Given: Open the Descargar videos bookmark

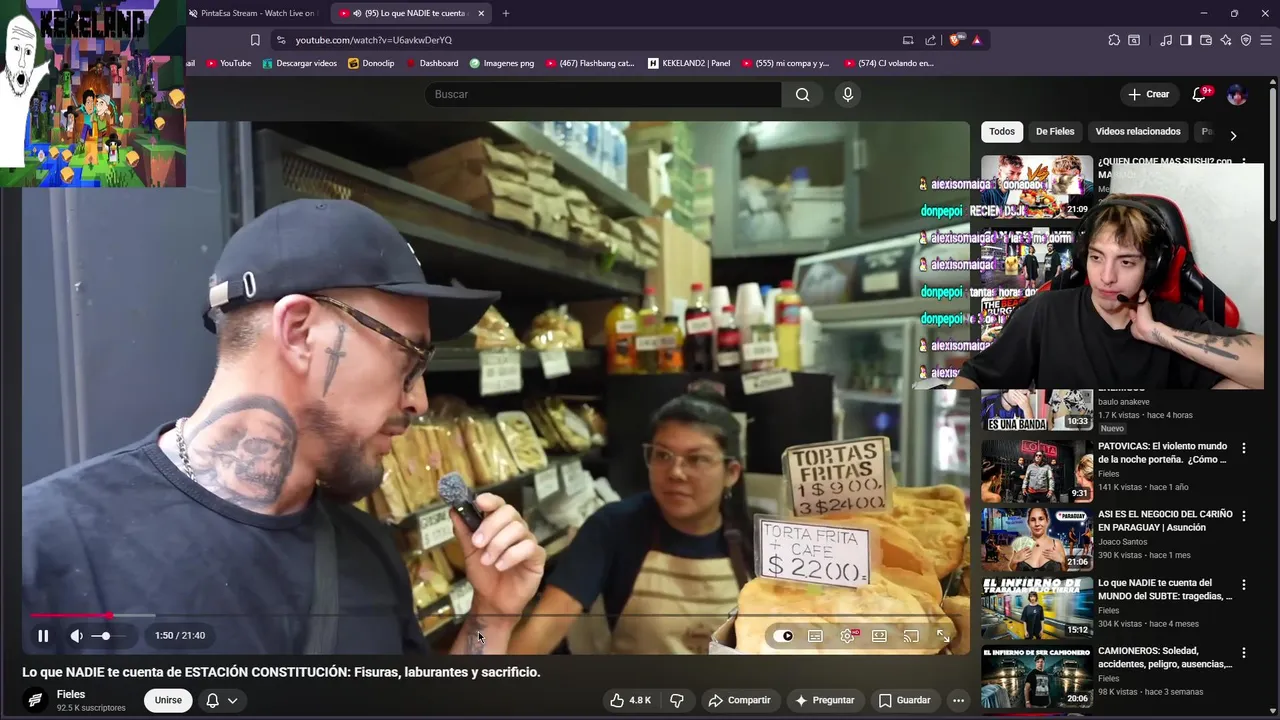Looking at the screenshot, I should (x=300, y=63).
